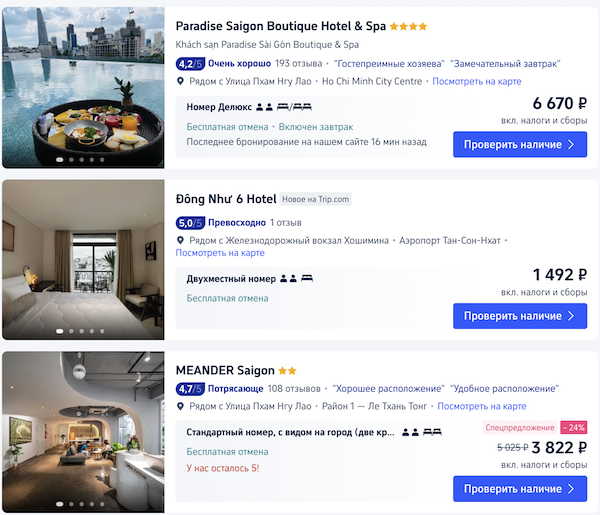Screen dimensions: 600x515
Task: Click MEANDER Saigon two-star rating icons
Action: point(287,370)
